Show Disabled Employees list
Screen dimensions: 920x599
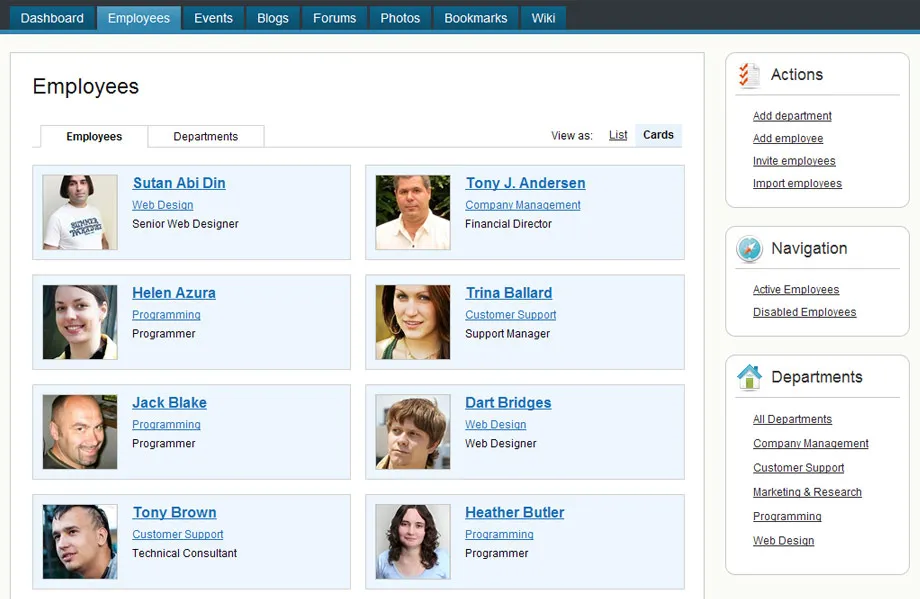(x=804, y=312)
